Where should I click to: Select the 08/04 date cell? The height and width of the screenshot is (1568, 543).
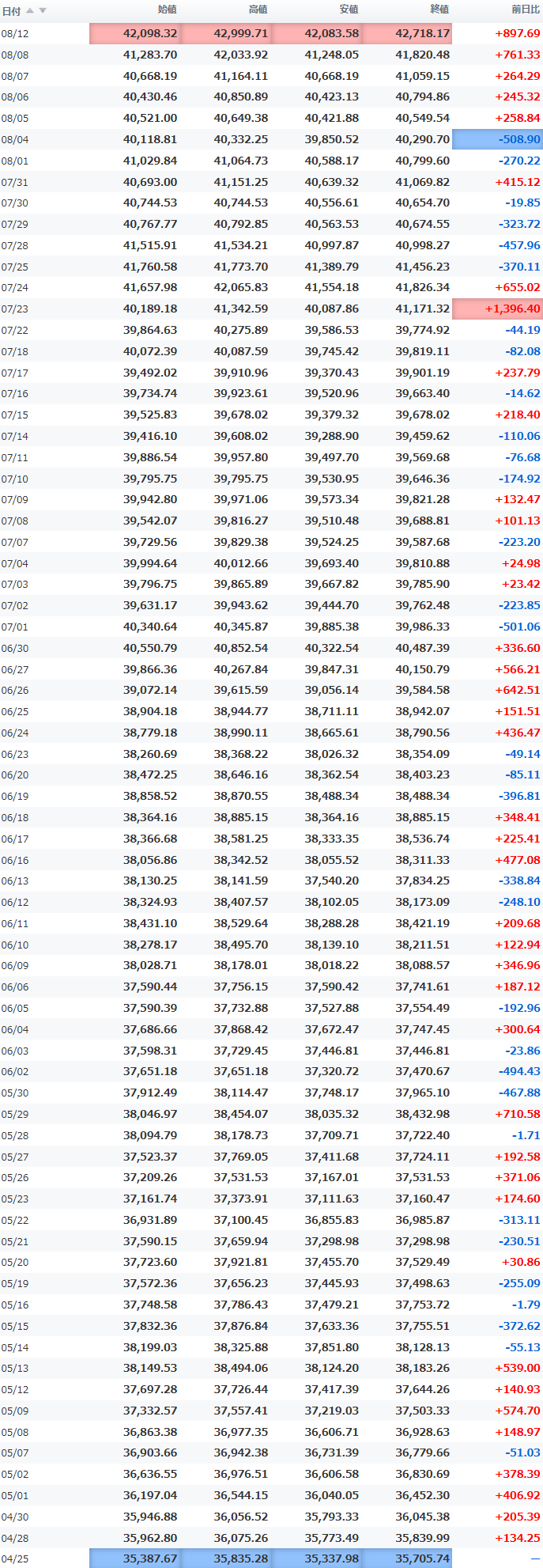15,140
